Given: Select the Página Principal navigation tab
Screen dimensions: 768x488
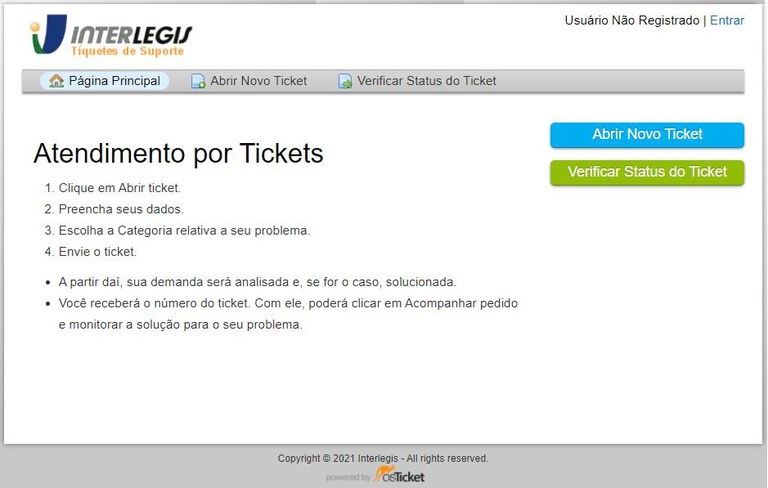Looking at the screenshot, I should pos(105,81).
